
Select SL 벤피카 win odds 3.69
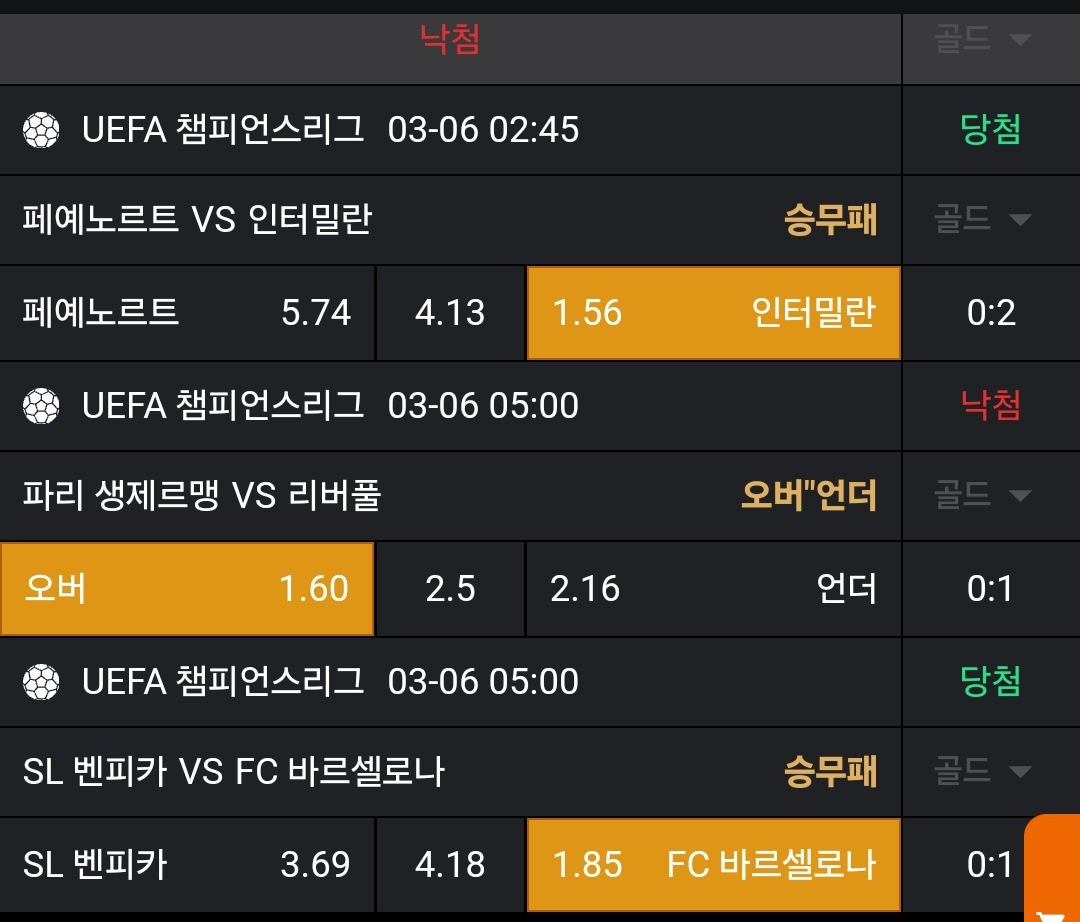pyautogui.click(x=188, y=865)
